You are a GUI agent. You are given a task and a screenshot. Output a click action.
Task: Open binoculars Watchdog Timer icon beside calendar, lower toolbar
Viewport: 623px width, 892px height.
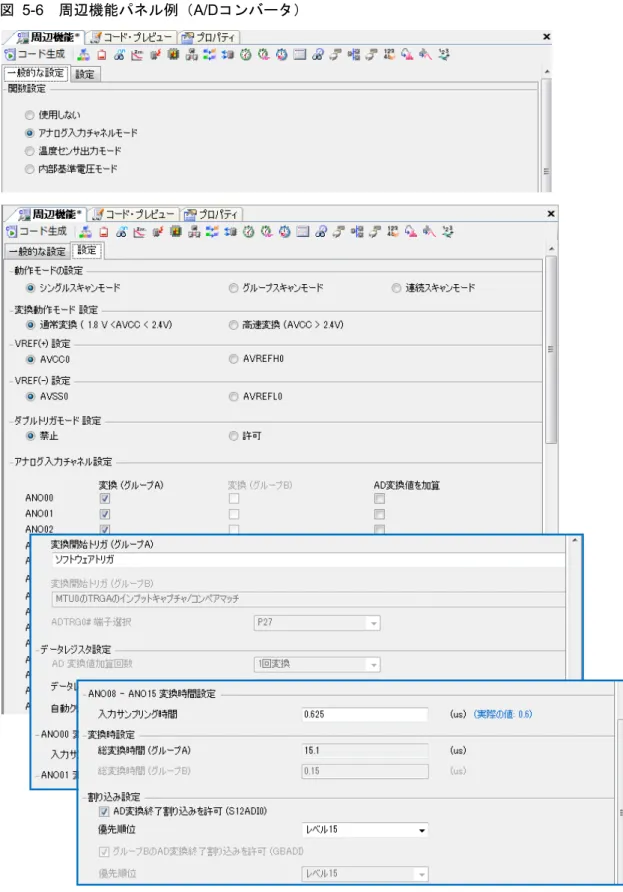(x=320, y=232)
